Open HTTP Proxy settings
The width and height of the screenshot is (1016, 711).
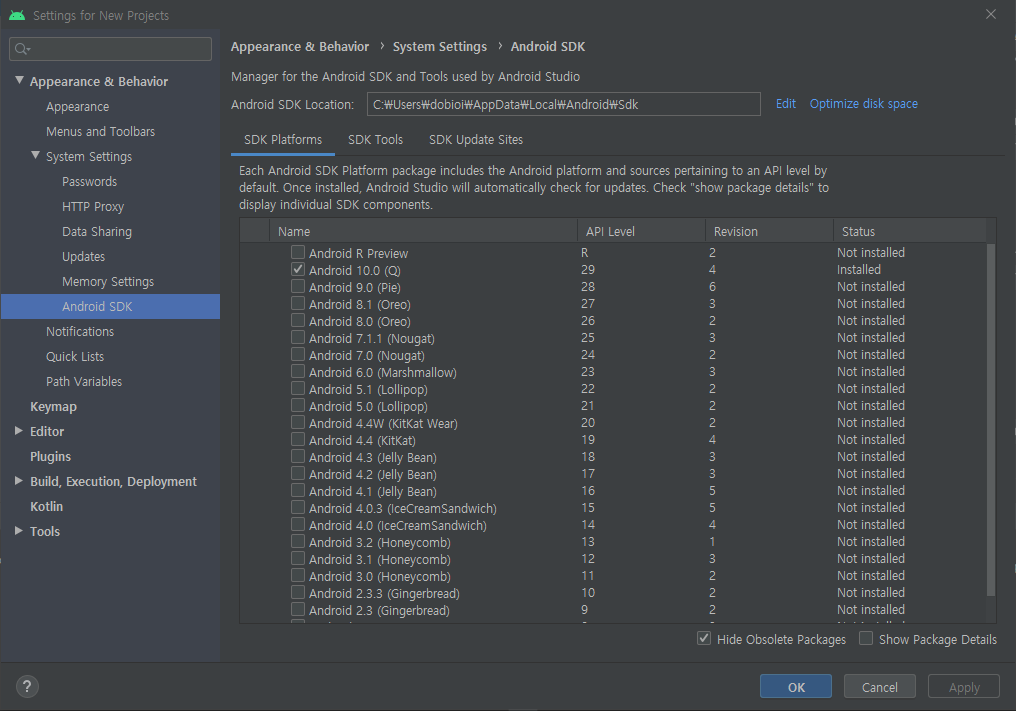click(x=93, y=207)
